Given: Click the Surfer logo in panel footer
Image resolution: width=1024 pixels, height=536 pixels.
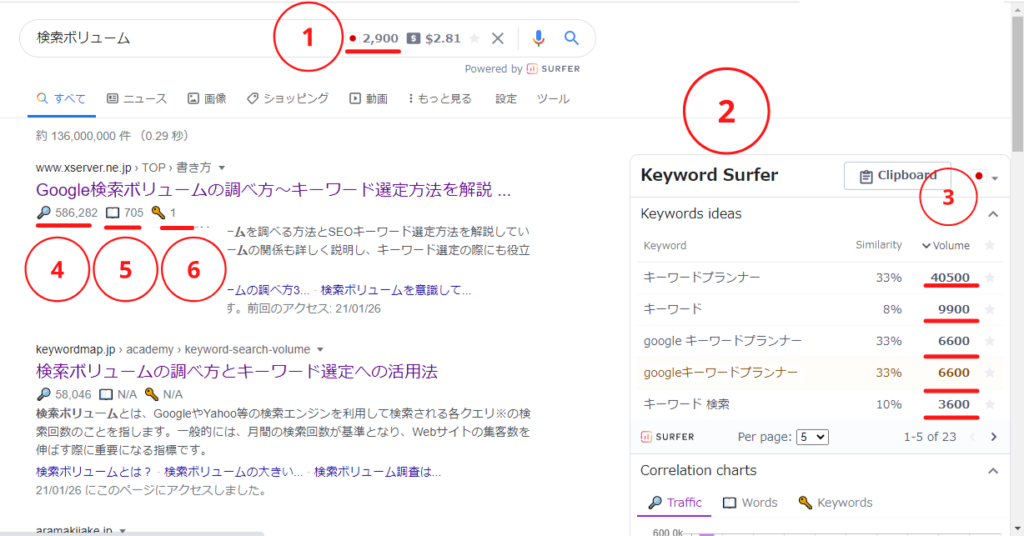Looking at the screenshot, I should (667, 437).
